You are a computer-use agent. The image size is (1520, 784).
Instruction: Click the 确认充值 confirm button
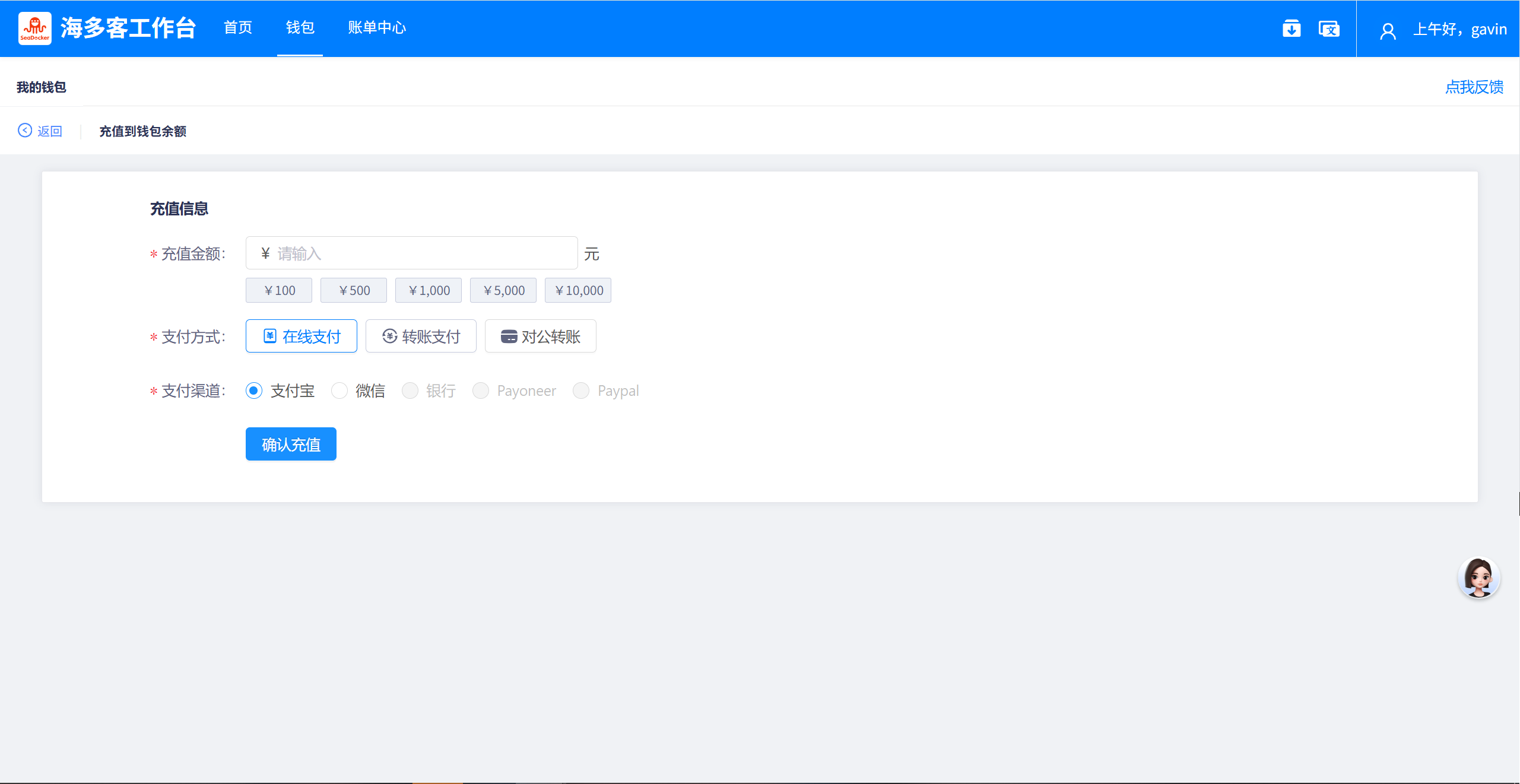(x=291, y=444)
